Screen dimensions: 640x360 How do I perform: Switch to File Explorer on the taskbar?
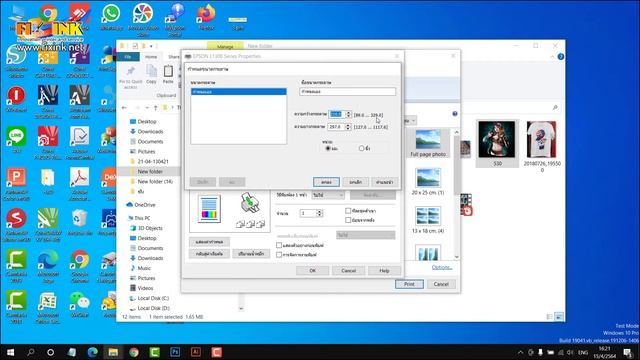coord(113,352)
